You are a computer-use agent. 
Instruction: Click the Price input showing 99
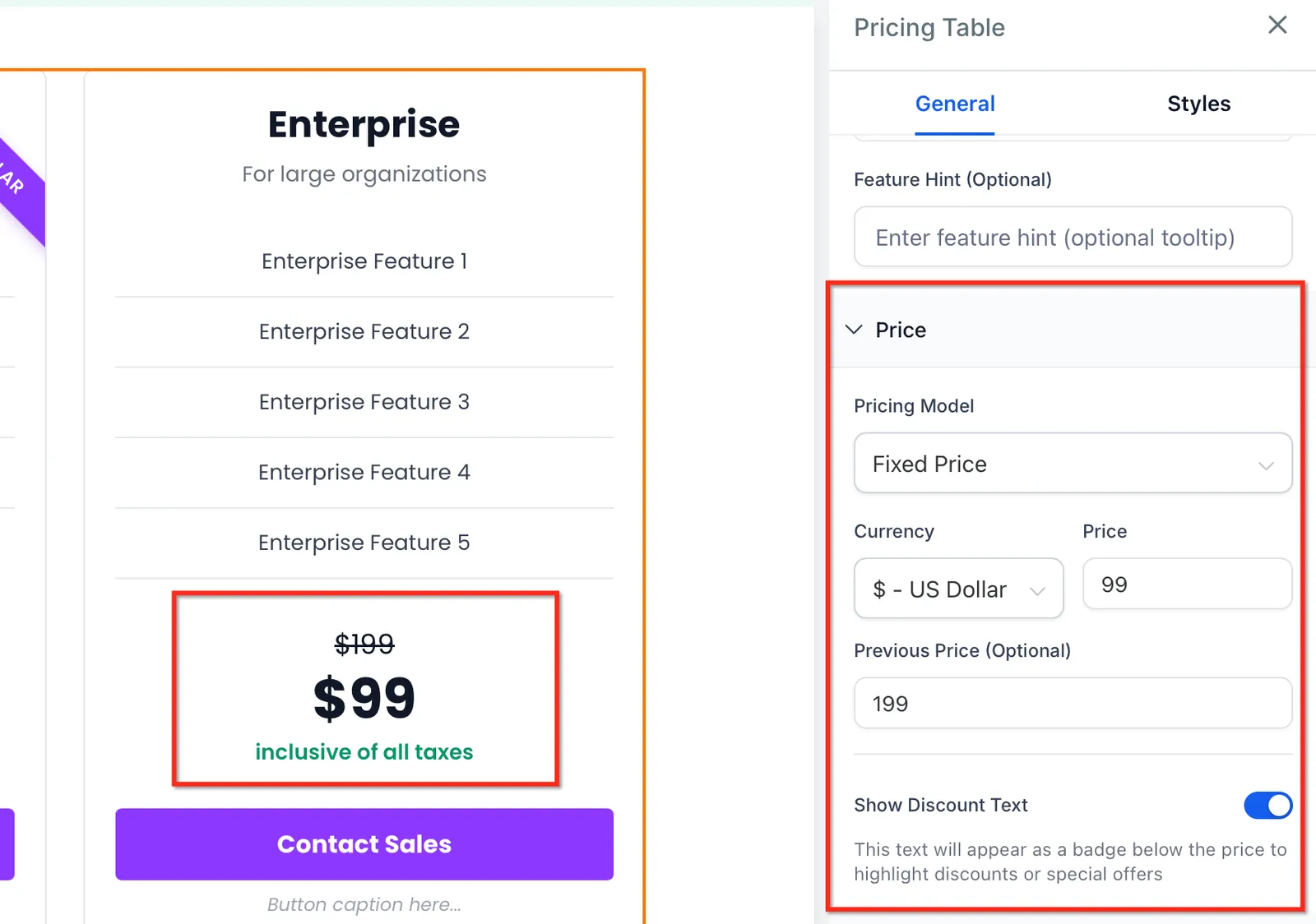pos(1187,584)
